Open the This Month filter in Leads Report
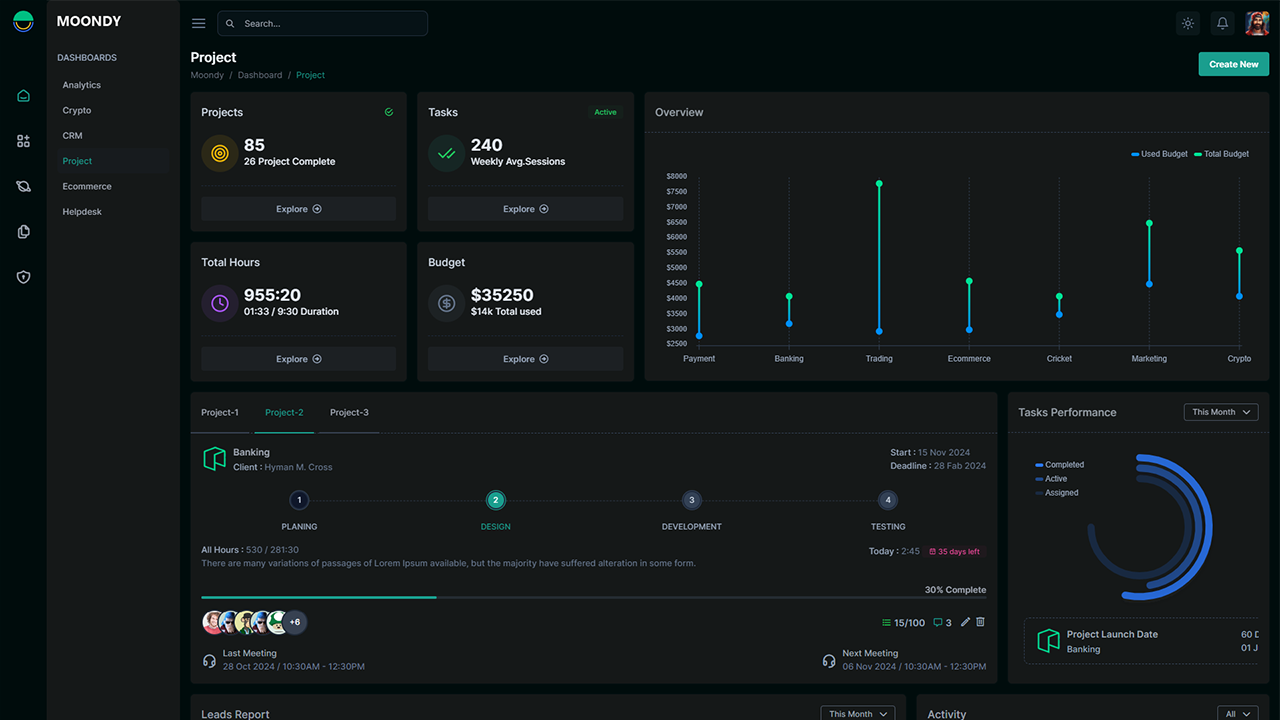Viewport: 1280px width, 720px height. [857, 712]
